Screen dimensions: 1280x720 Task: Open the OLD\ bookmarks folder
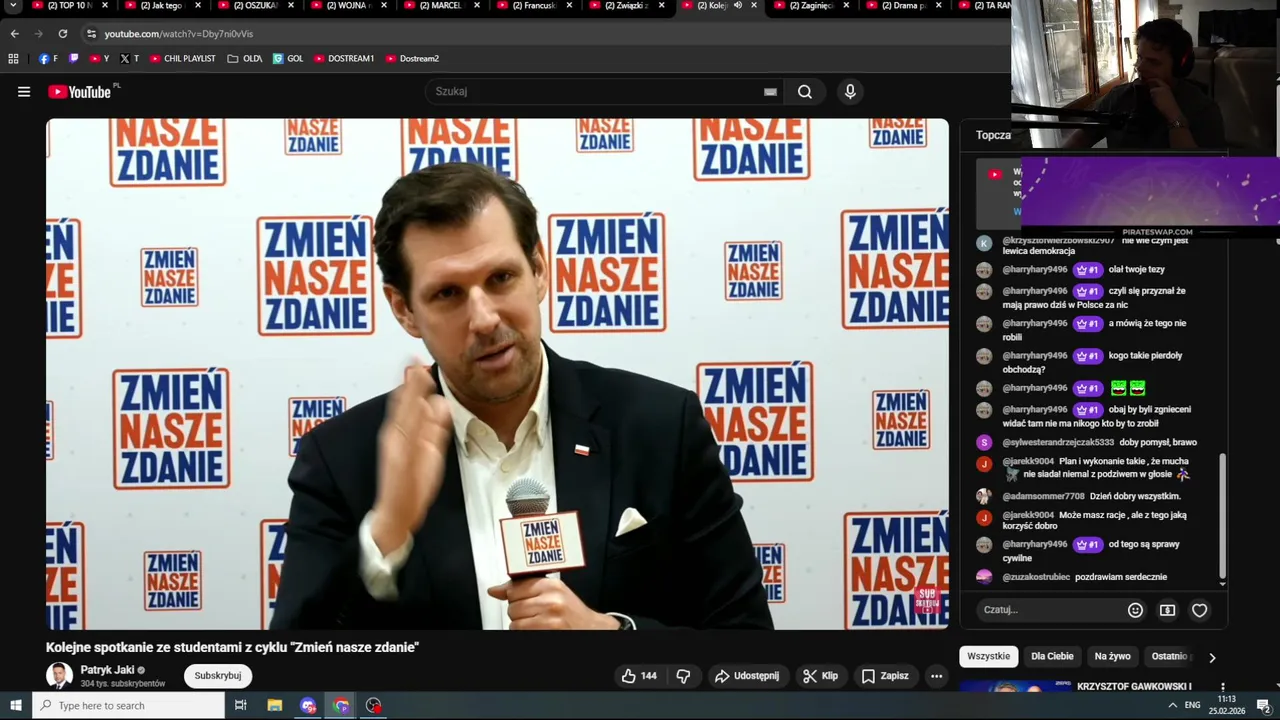pyautogui.click(x=245, y=59)
